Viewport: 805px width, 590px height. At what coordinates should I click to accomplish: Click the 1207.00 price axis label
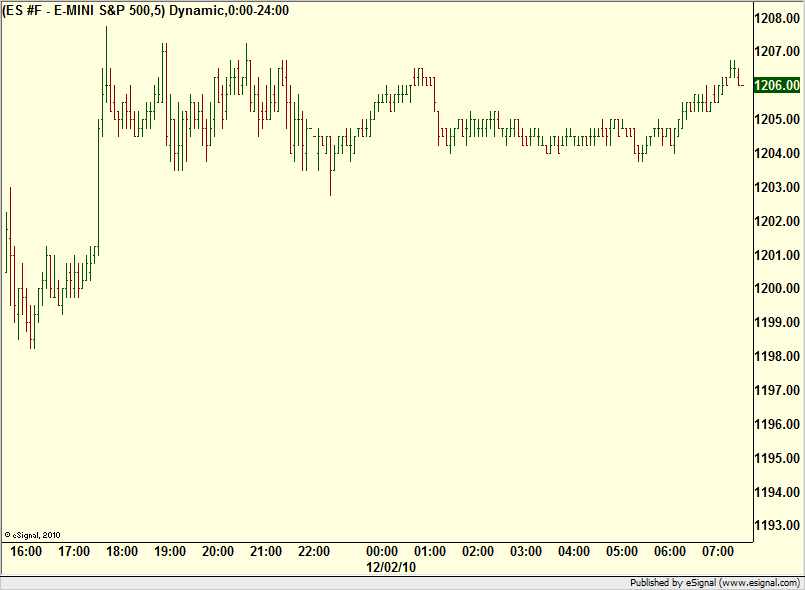(777, 51)
